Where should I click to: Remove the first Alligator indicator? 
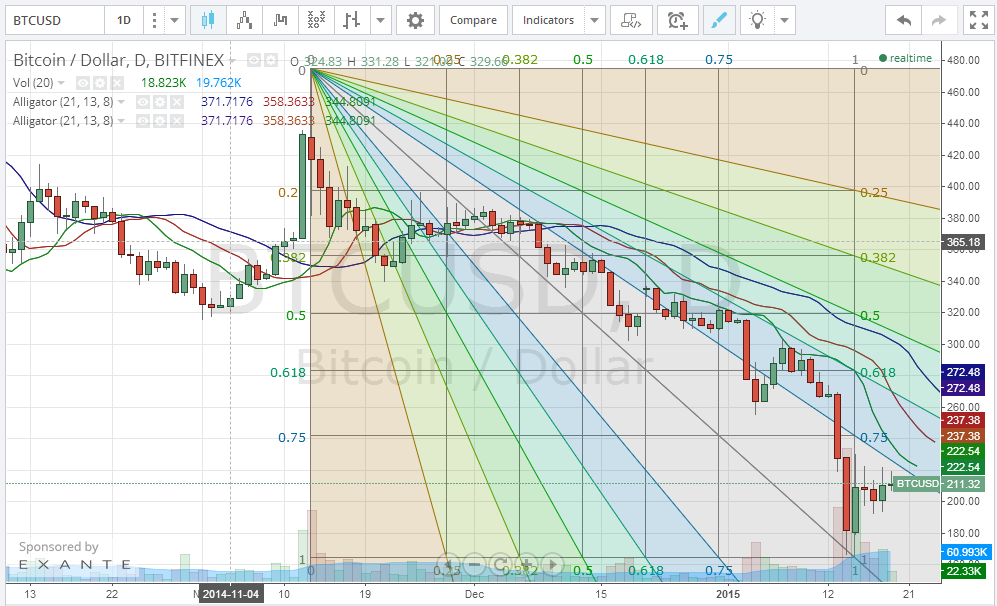coord(177,102)
